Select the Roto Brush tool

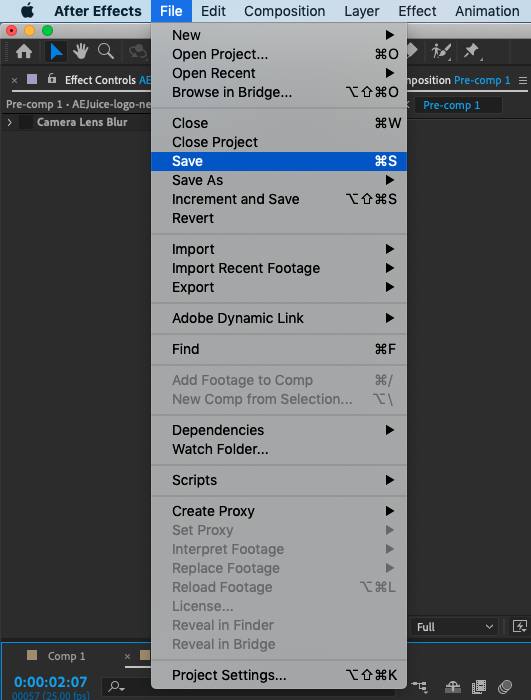(x=441, y=52)
